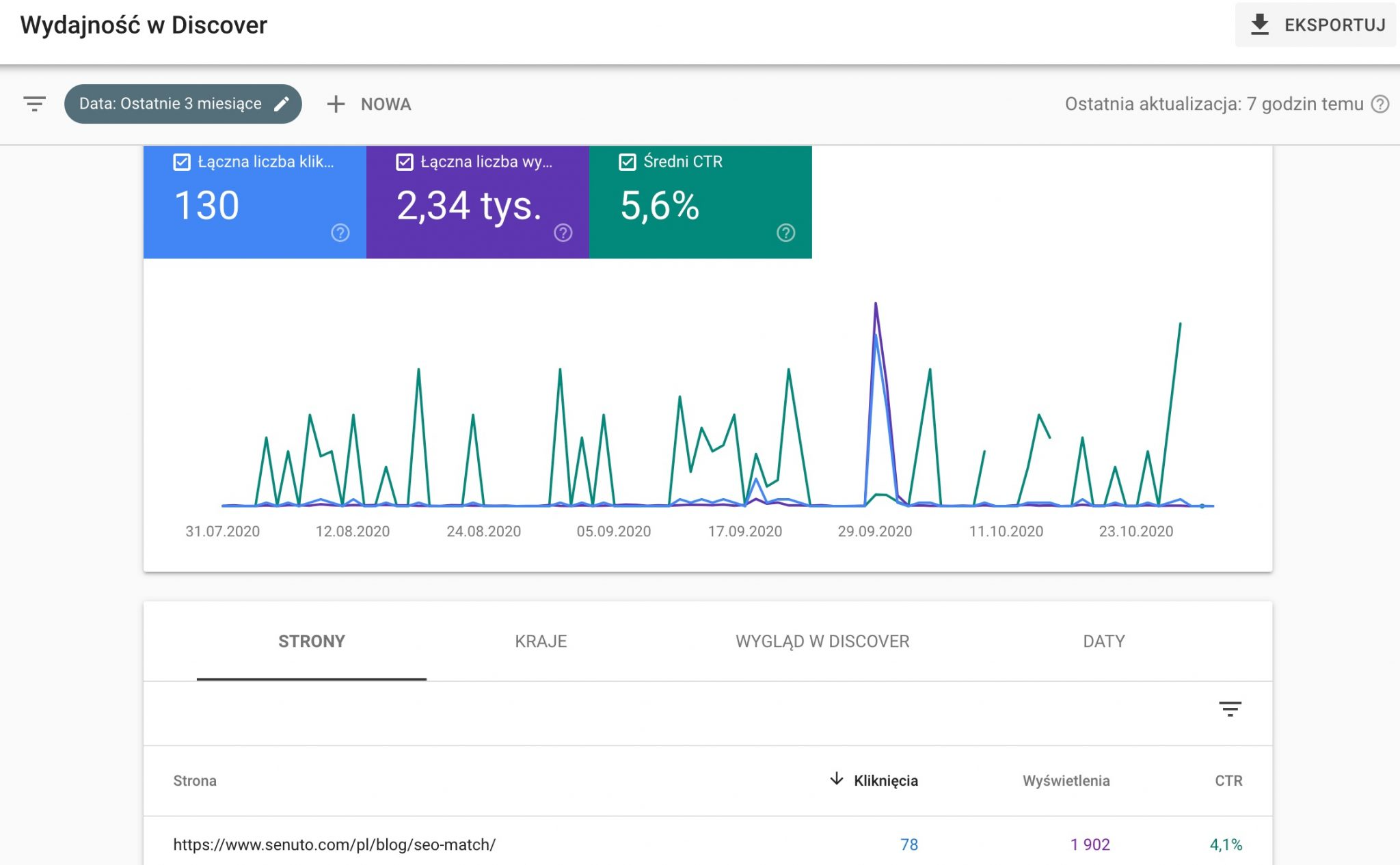
Task: Sort by the Kliknięcia column header
Action: (x=886, y=781)
